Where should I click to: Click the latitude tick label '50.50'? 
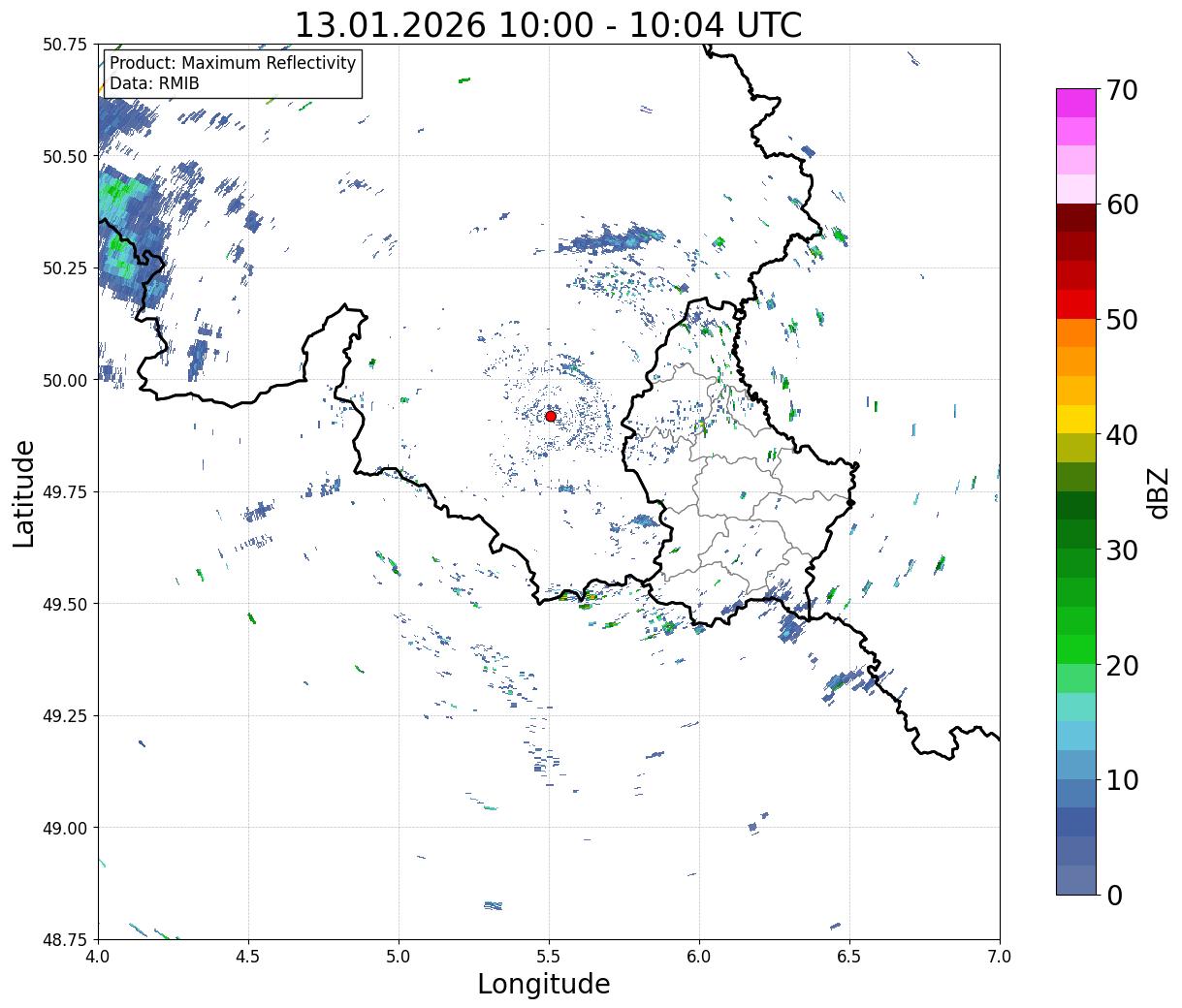(x=65, y=156)
